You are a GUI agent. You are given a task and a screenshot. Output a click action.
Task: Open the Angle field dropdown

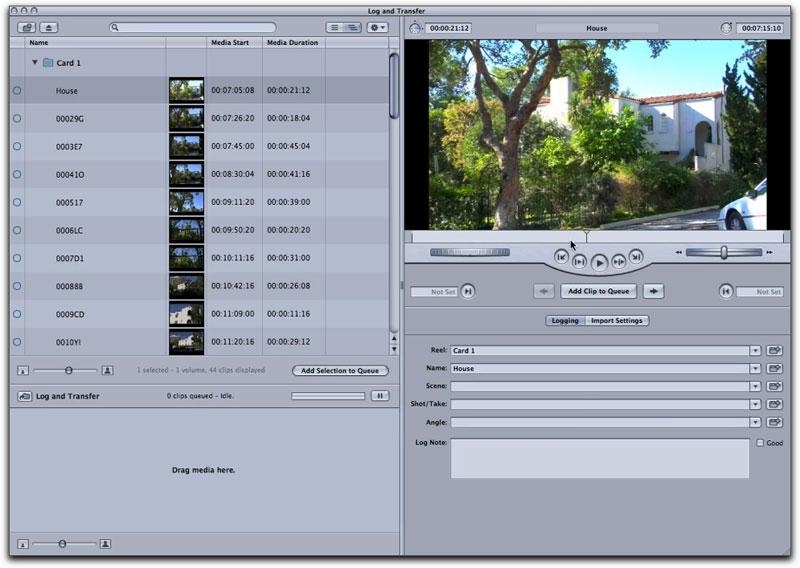coord(755,422)
